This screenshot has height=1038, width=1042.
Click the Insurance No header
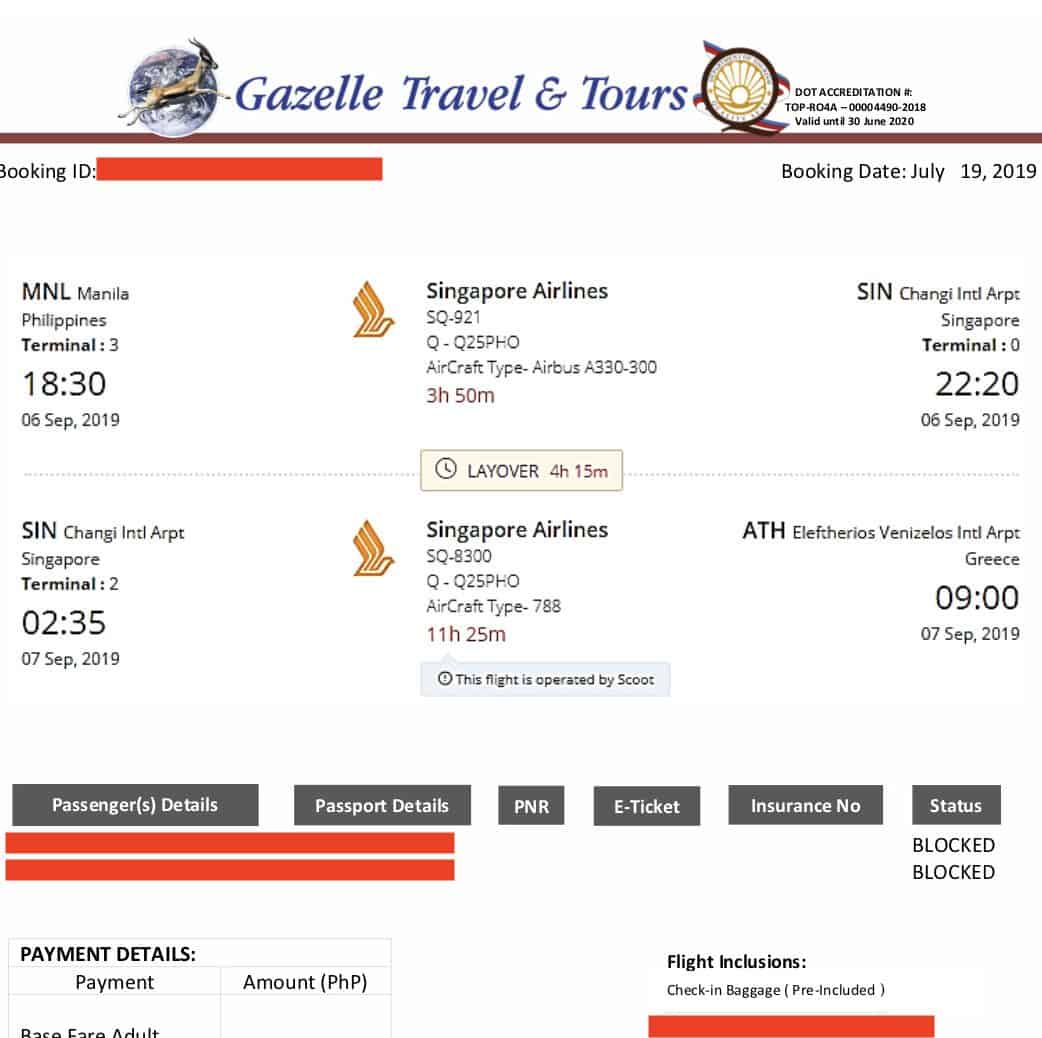pos(805,806)
